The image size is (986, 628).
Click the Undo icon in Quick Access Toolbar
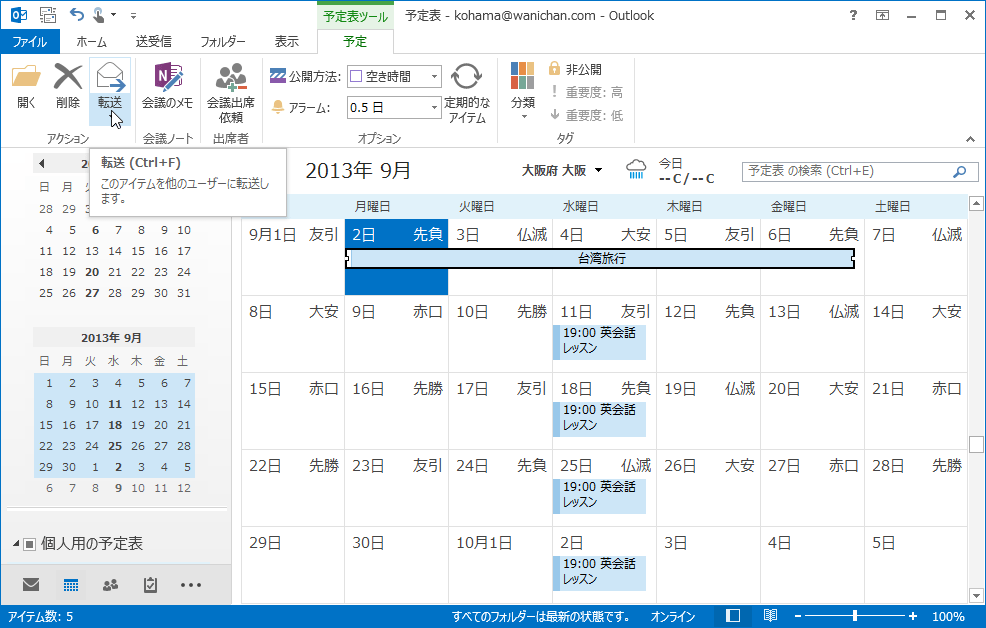point(76,14)
